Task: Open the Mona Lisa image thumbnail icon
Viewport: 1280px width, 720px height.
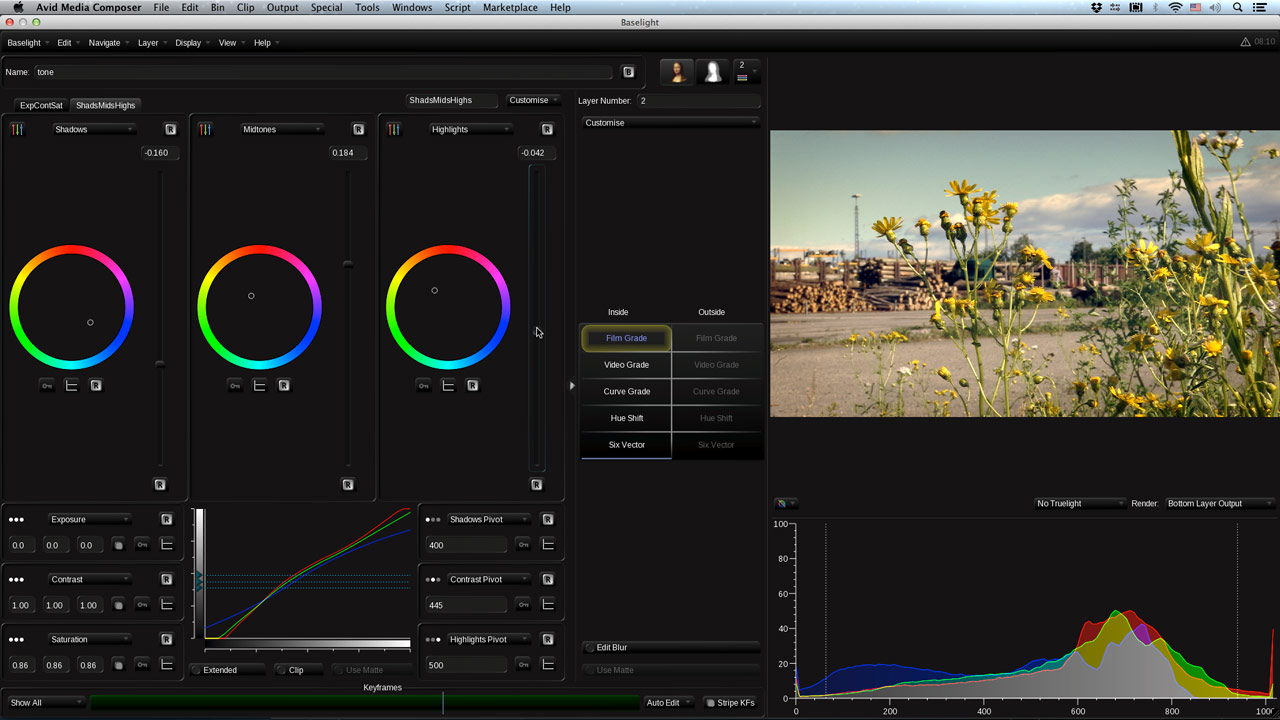Action: [x=677, y=72]
